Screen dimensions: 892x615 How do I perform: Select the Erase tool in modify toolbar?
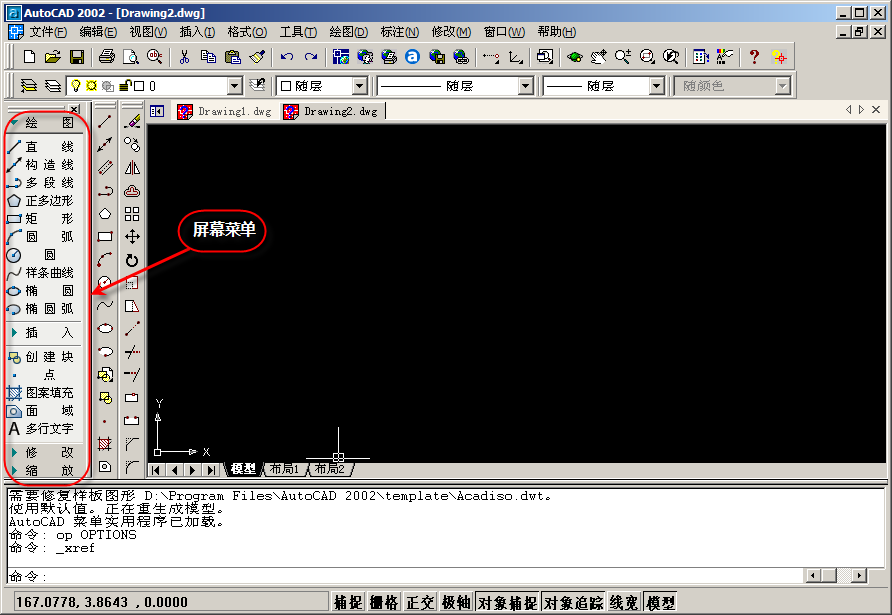[132, 121]
